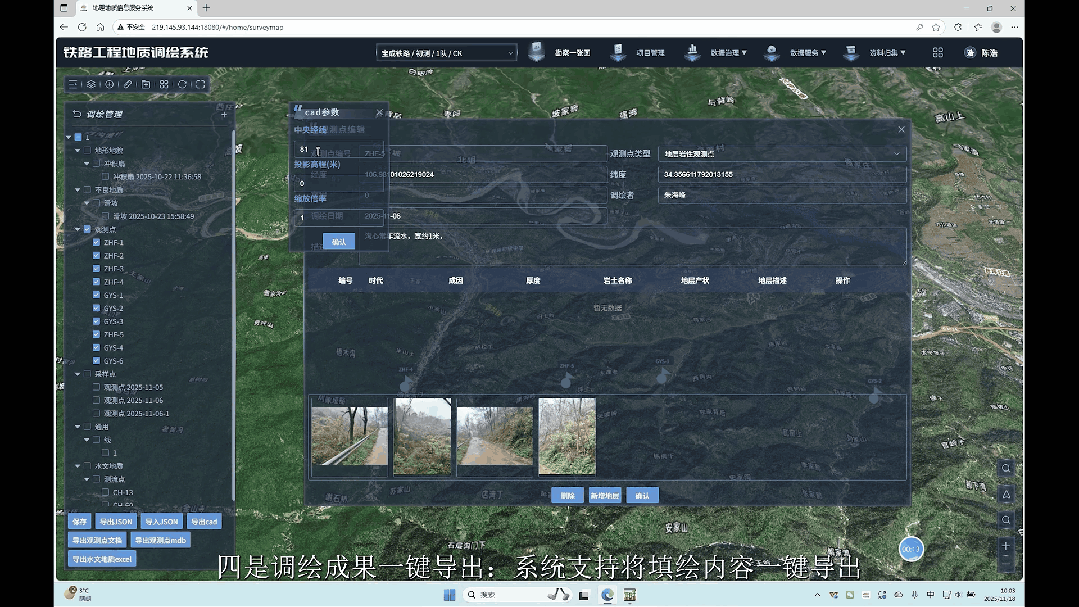Open the layers icon in map toolbar
This screenshot has width=1079, height=607.
[91, 84]
